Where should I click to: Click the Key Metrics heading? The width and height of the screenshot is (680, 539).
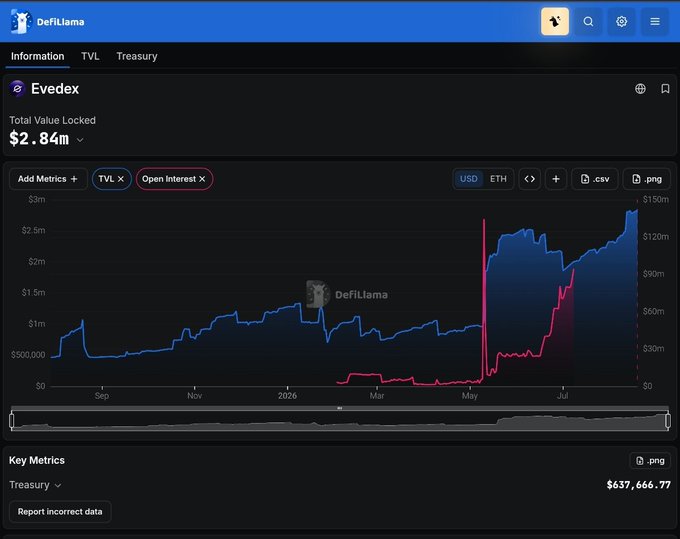coord(37,460)
